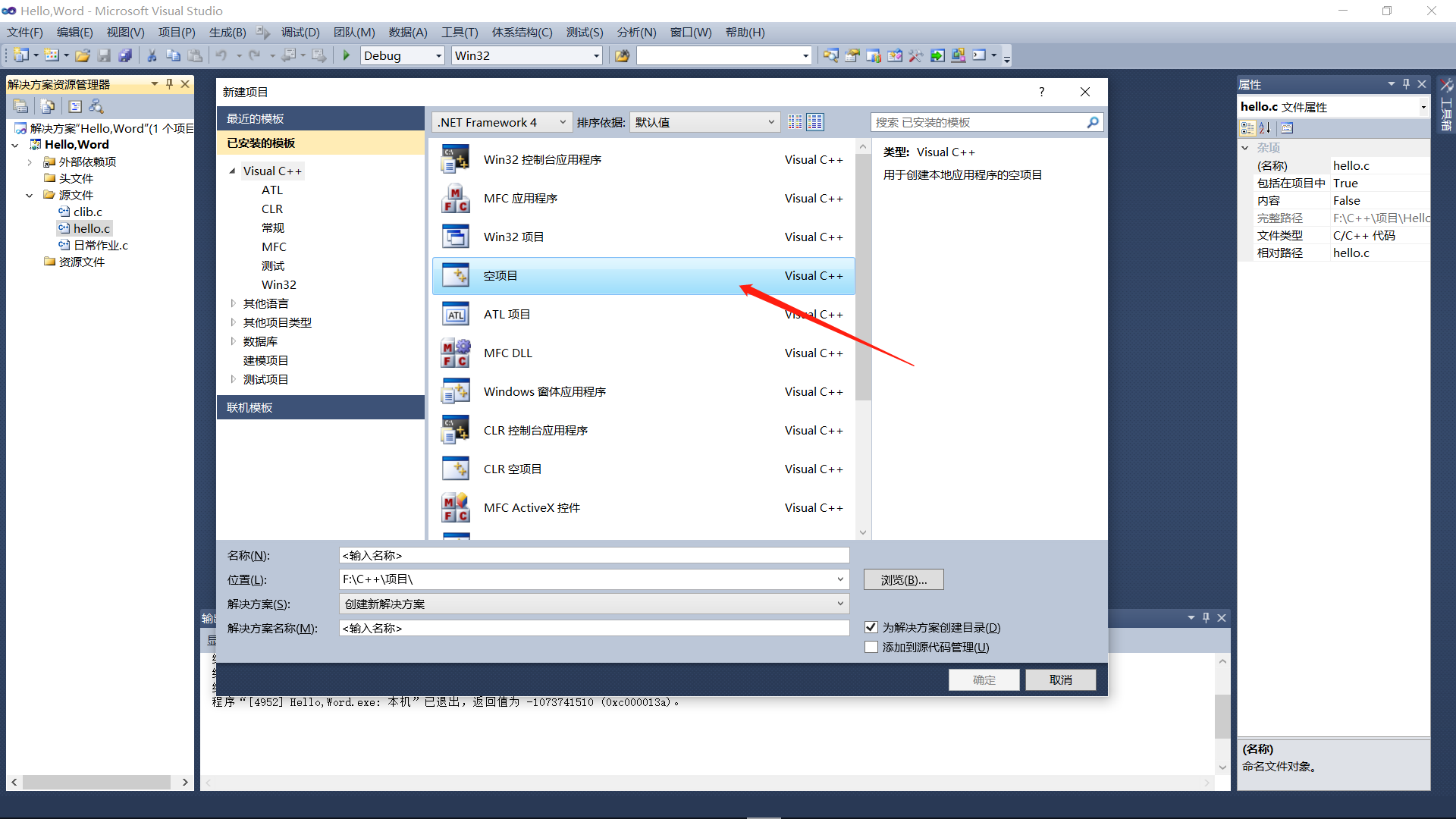Click the magnifier icon in template search
The height and width of the screenshot is (819, 1456).
pos(1093,122)
